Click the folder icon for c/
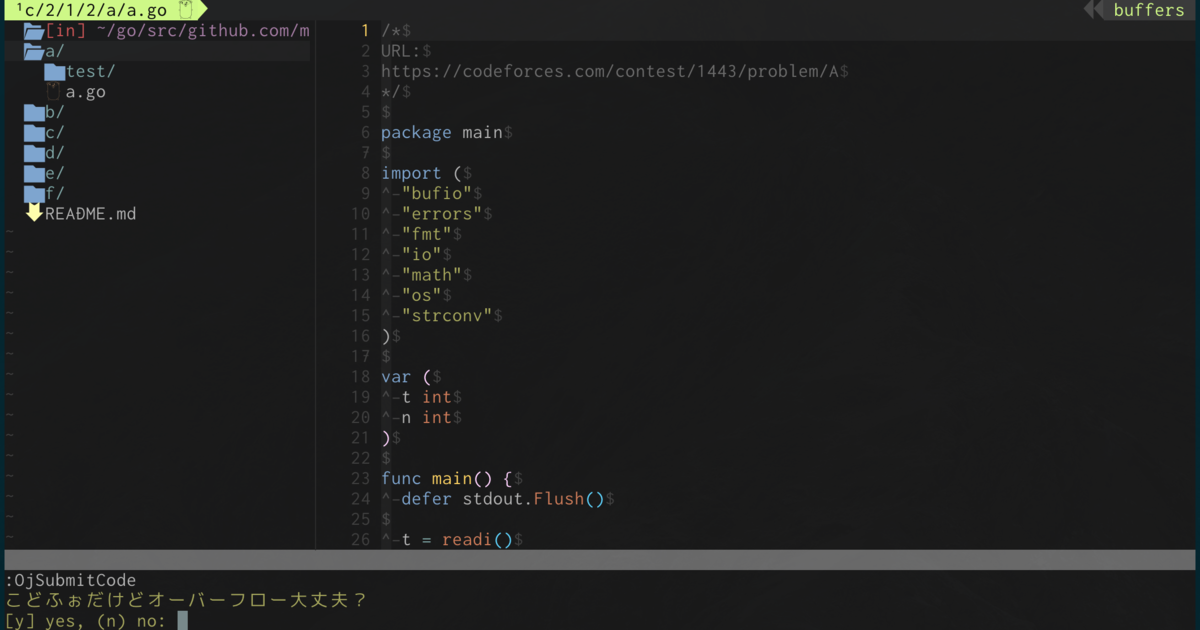Screen dimensions: 1200x630 (34, 133)
